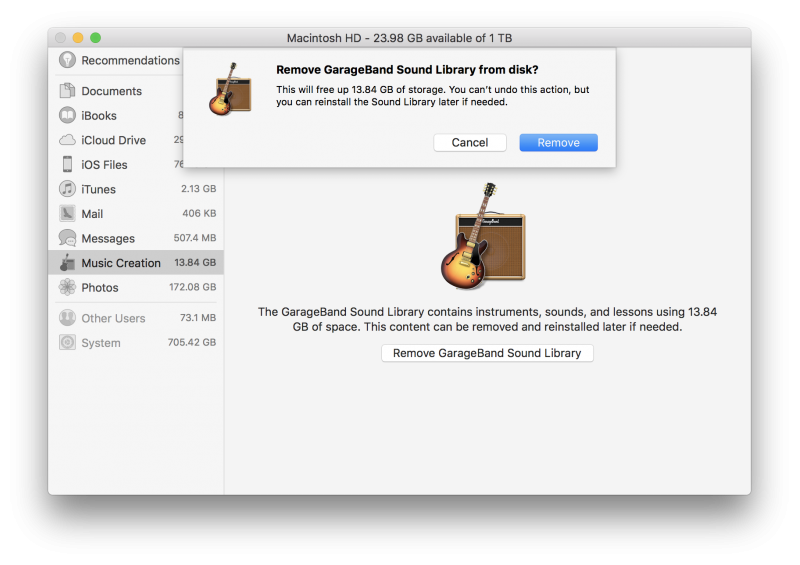This screenshot has width=800, height=565.
Task: Select the iOS Files label
Action: [x=104, y=164]
